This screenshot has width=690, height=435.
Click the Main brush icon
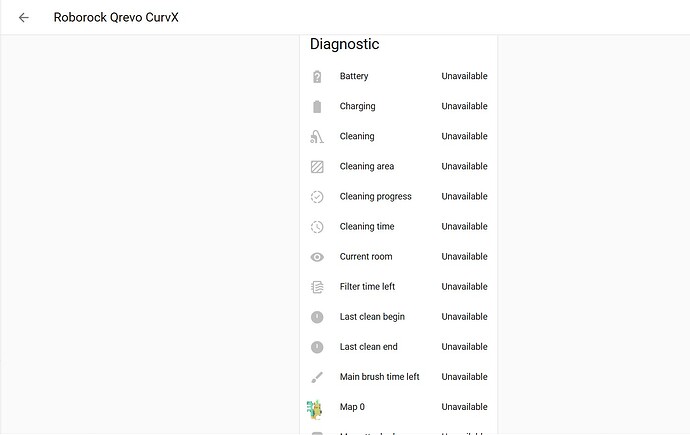point(317,377)
